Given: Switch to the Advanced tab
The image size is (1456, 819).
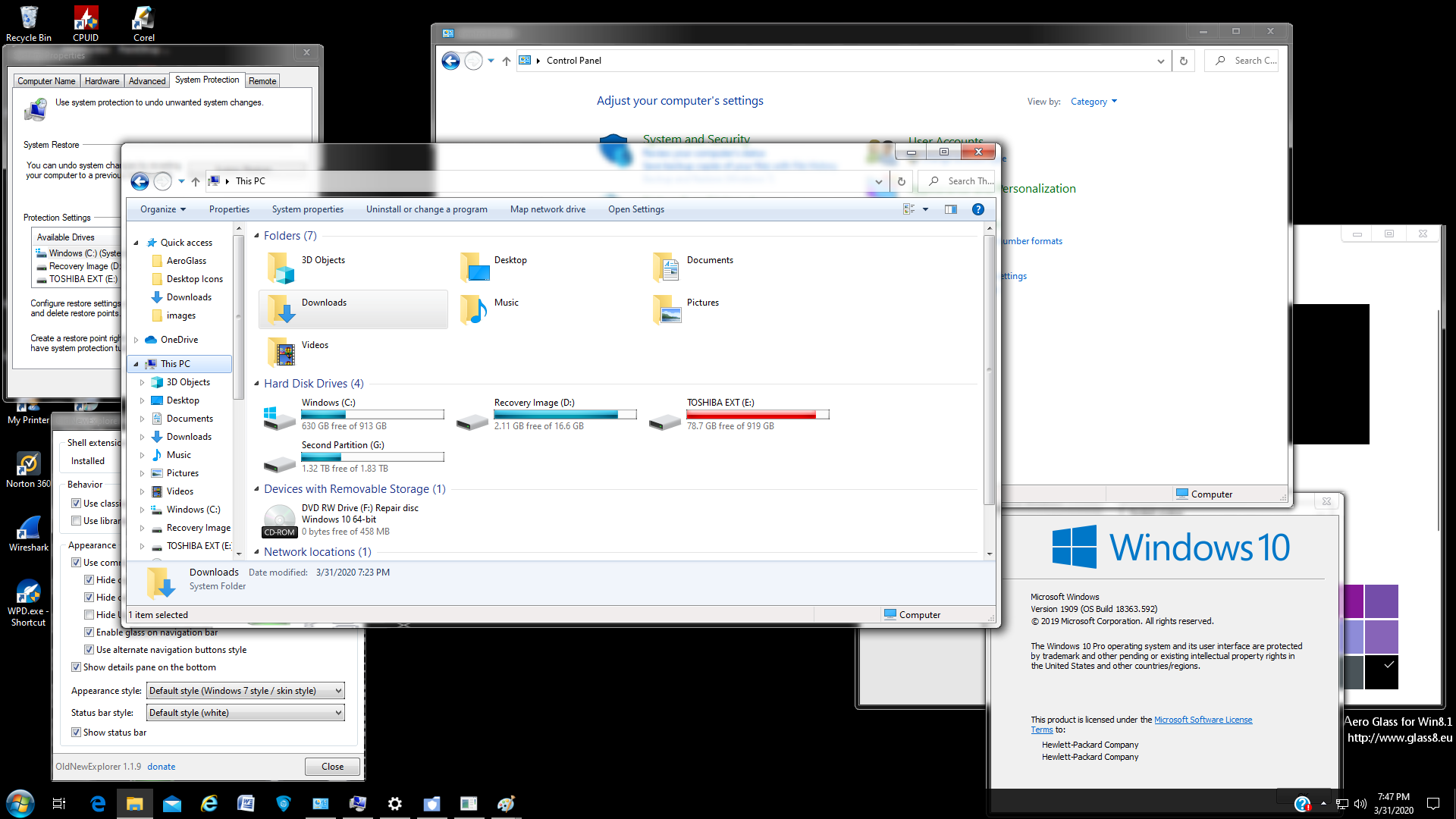Looking at the screenshot, I should click(x=147, y=81).
